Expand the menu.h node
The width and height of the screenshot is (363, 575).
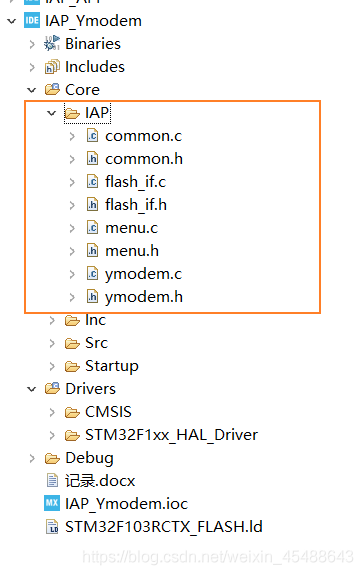[72, 251]
